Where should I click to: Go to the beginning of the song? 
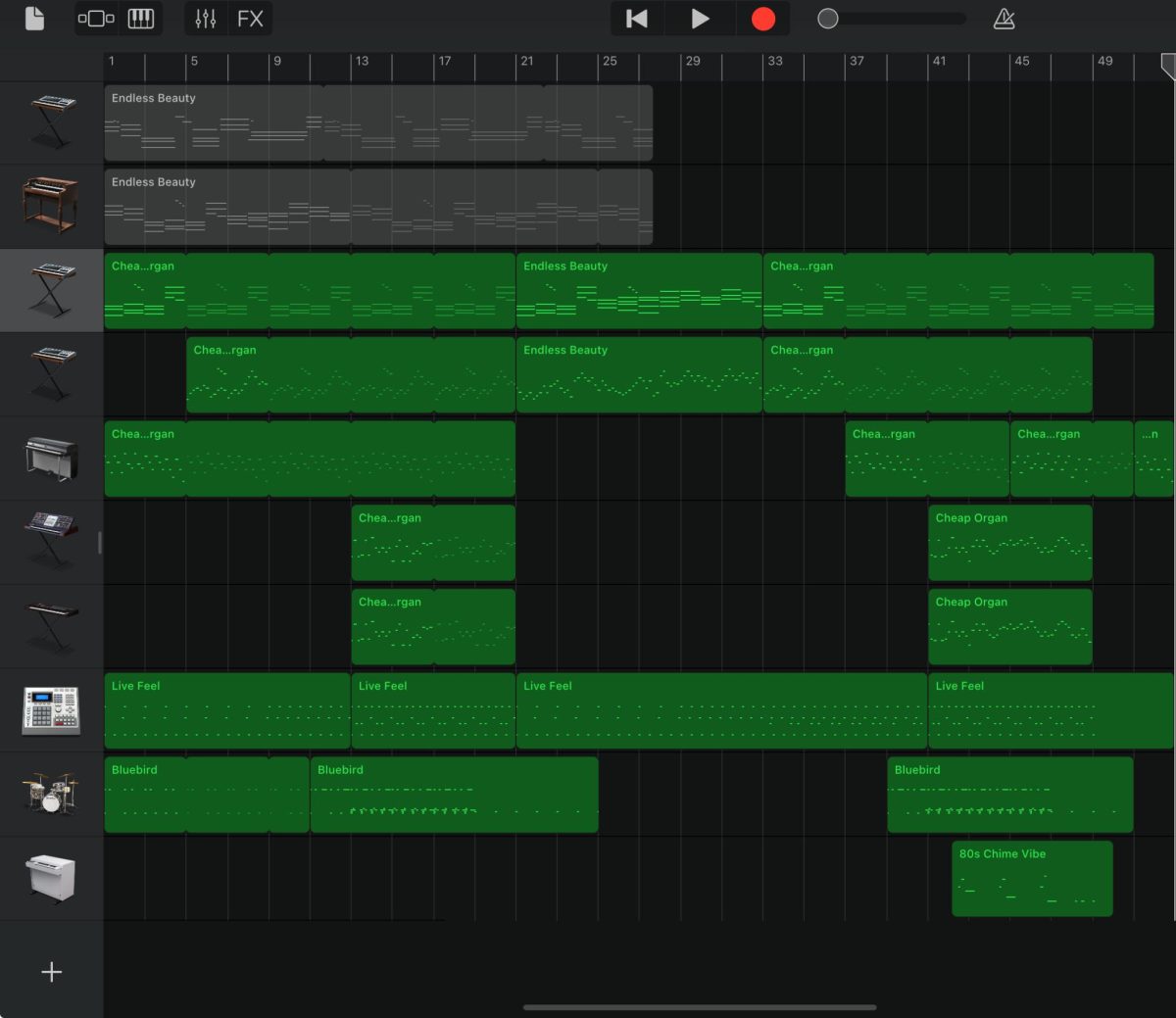[x=637, y=19]
